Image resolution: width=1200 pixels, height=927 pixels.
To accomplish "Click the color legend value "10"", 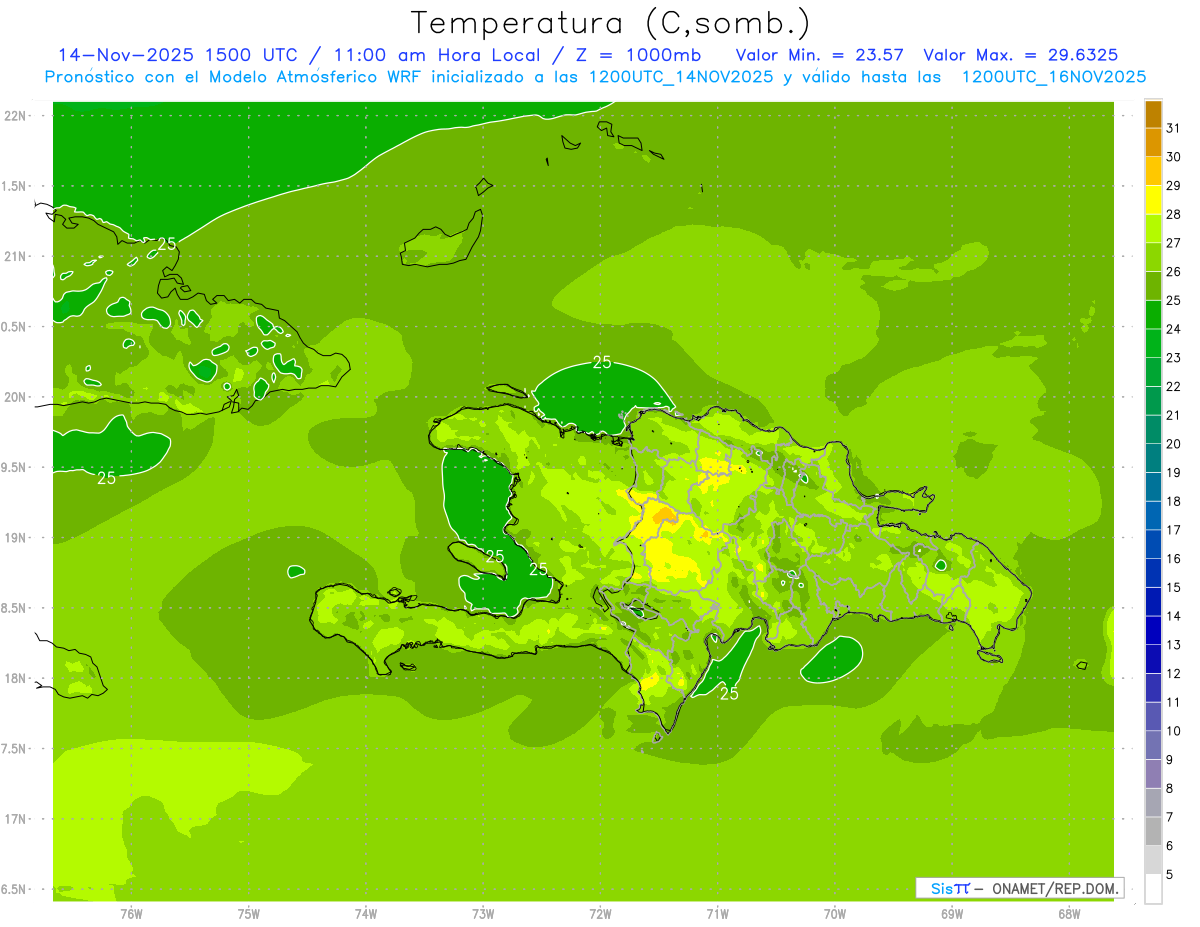I will (1173, 731).
